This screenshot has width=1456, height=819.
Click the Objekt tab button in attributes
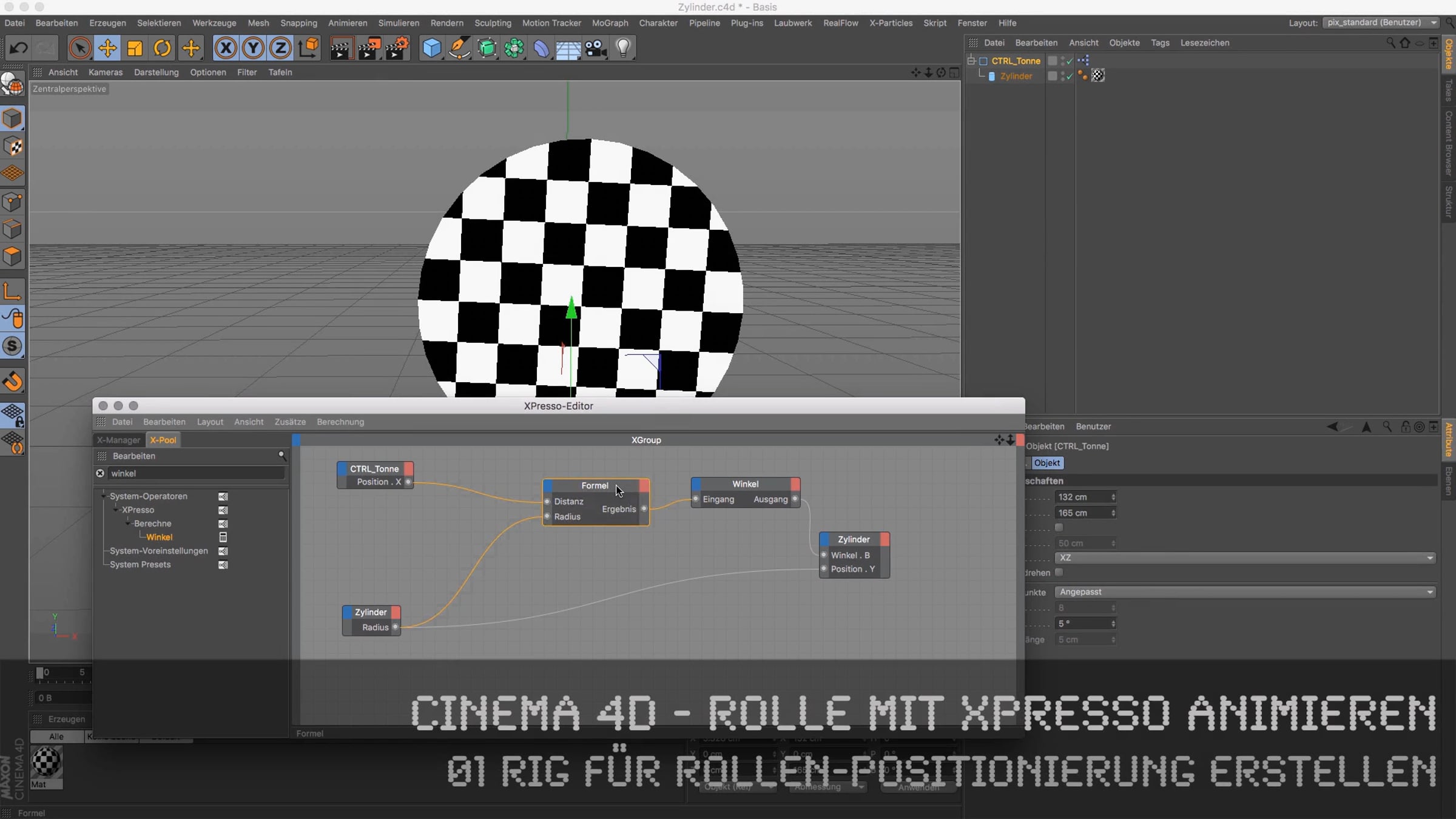[x=1046, y=463]
